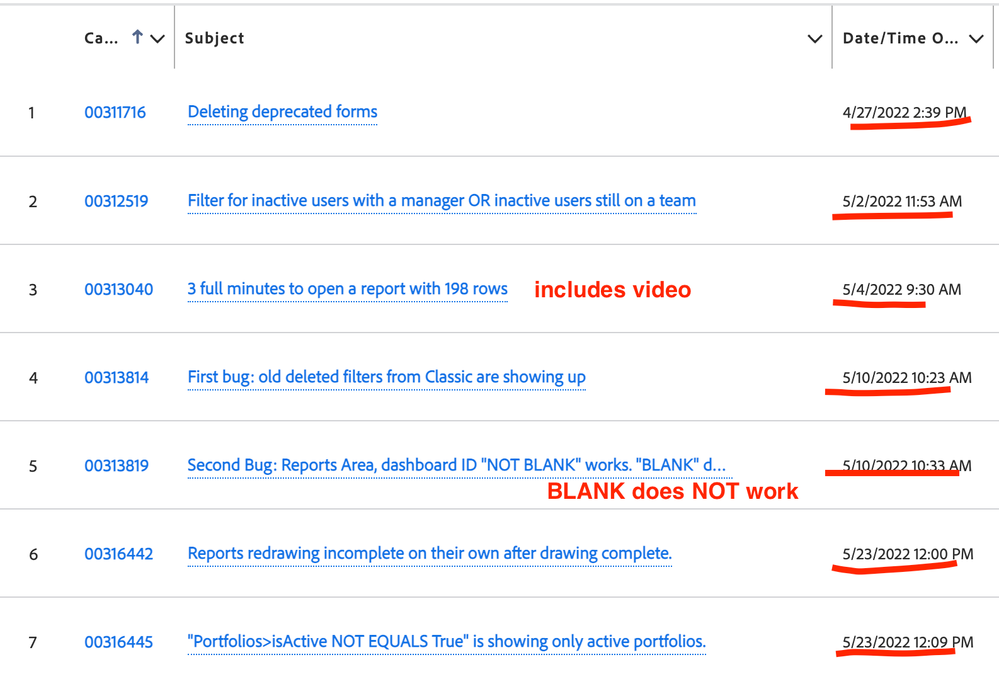
Task: Sort by Subject column header
Action: (x=215, y=38)
